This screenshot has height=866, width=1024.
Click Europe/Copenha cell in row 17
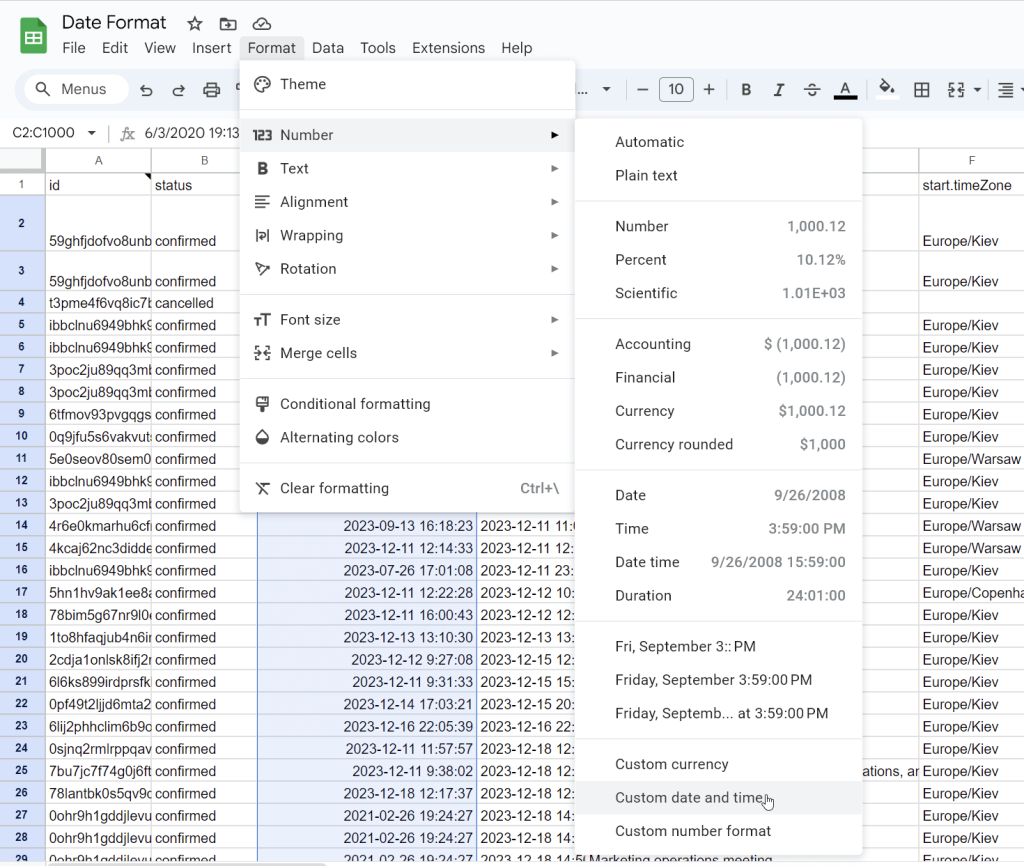point(971,592)
